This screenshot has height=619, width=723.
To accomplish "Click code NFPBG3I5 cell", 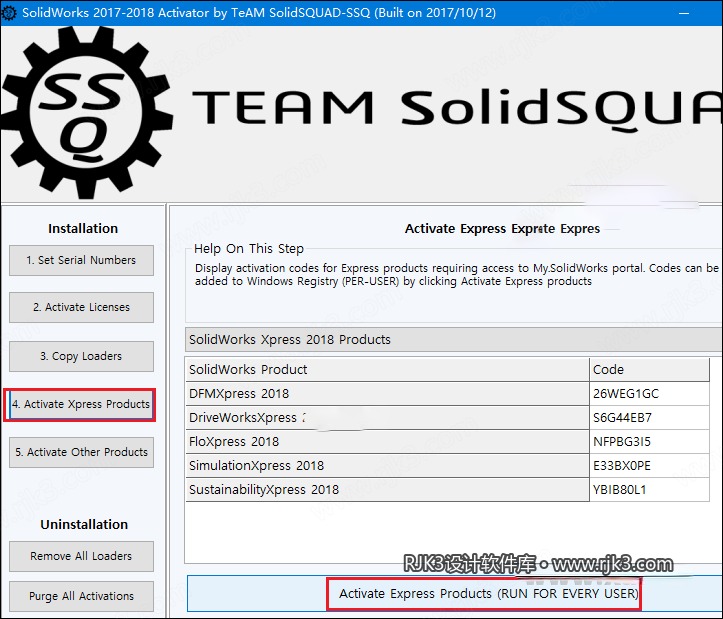I will (649, 441).
